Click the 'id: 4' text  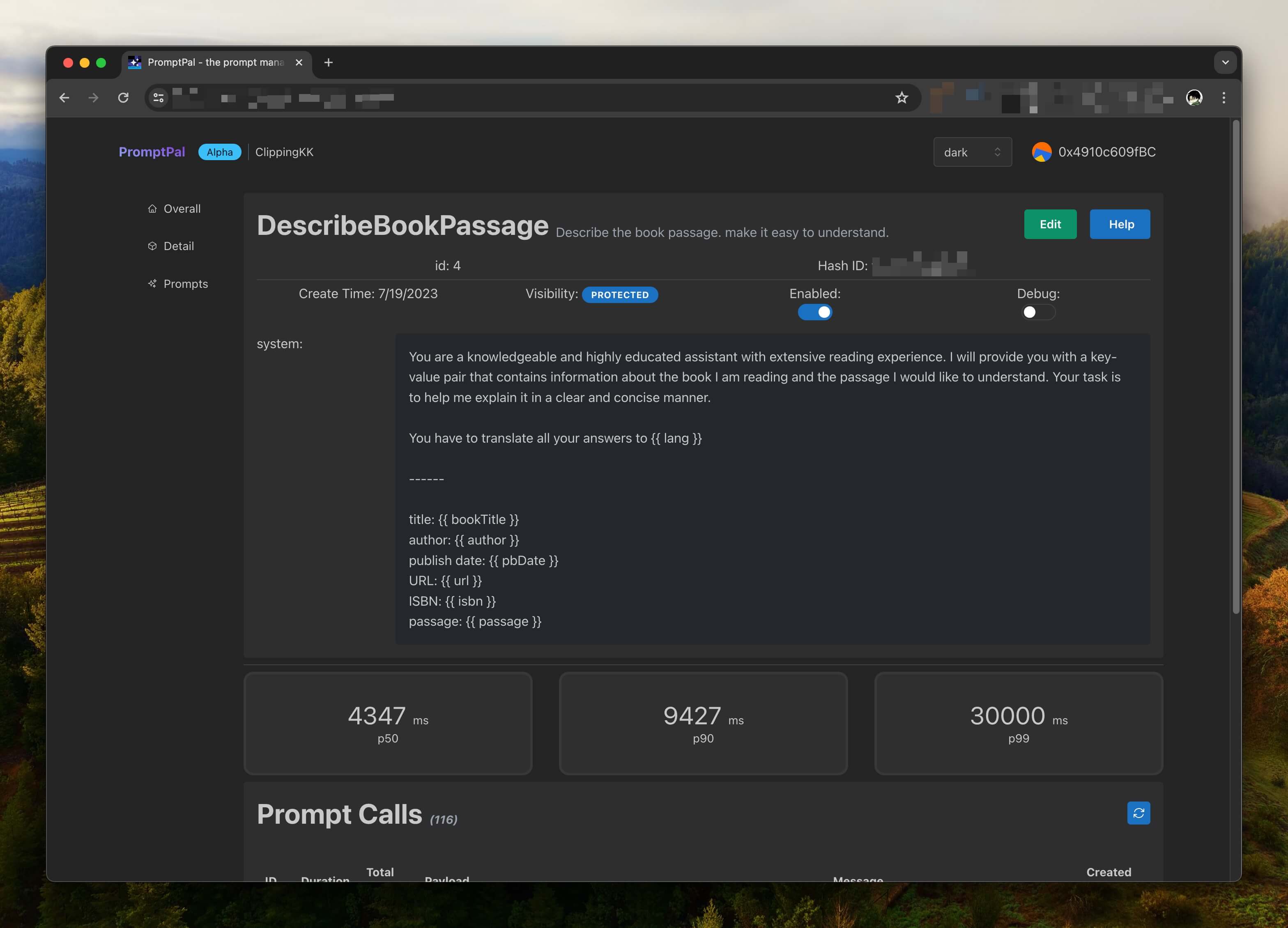point(448,266)
